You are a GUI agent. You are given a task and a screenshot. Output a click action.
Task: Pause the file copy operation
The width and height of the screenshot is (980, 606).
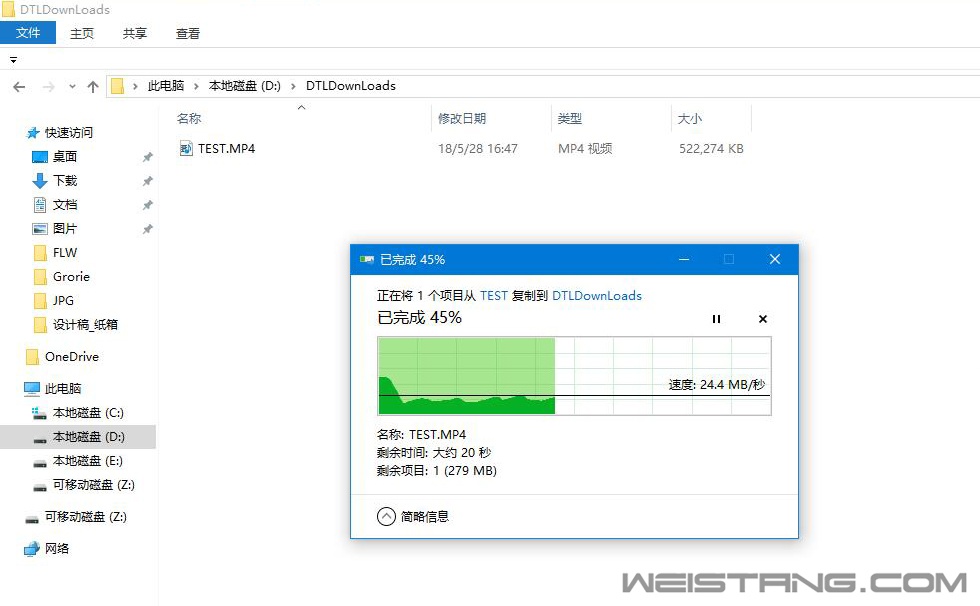tap(716, 319)
